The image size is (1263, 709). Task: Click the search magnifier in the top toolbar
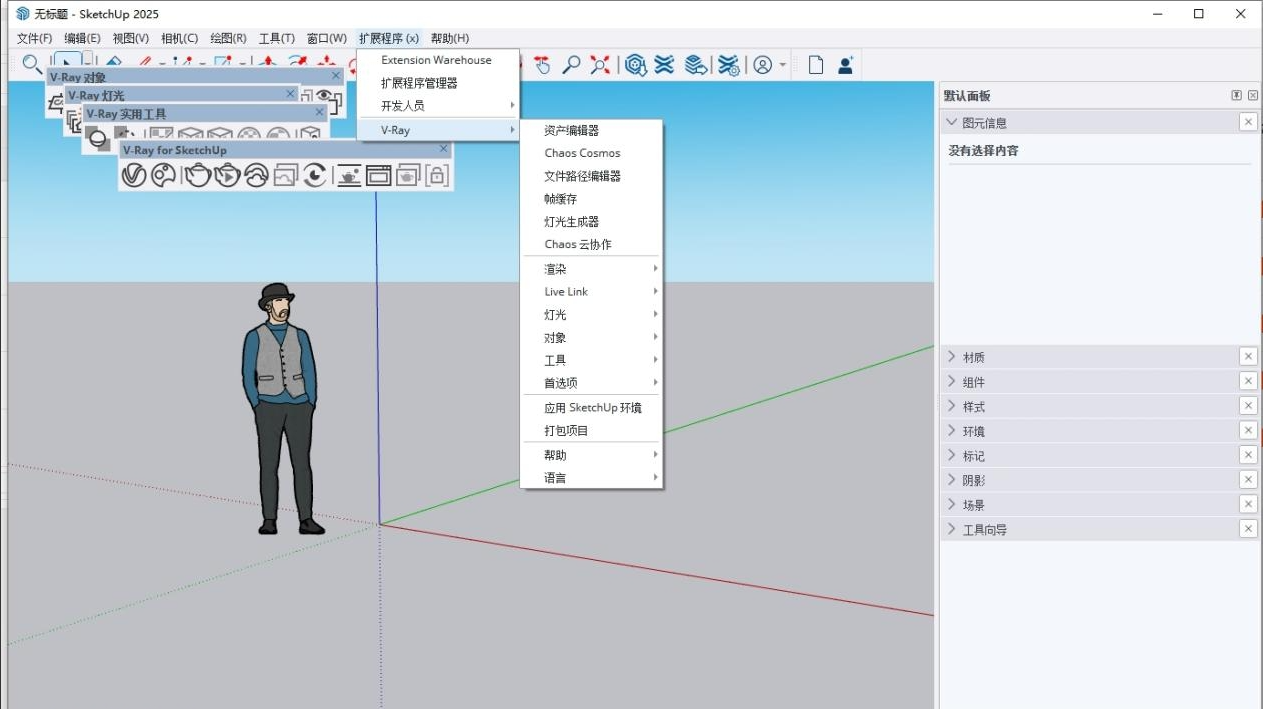tap(32, 65)
